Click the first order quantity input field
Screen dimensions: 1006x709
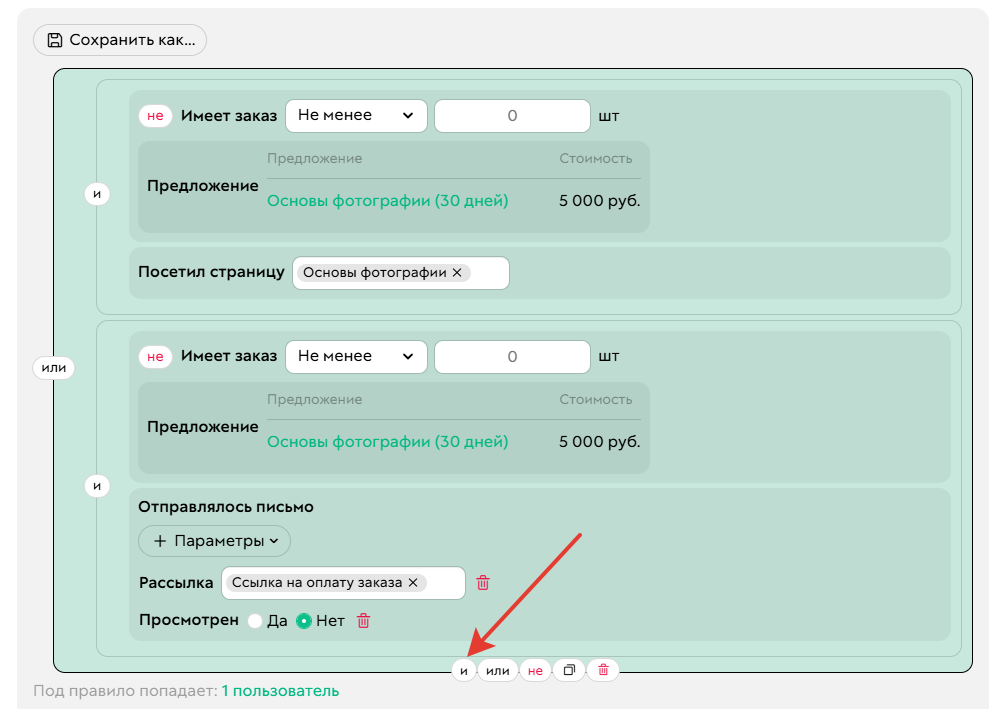coord(512,116)
